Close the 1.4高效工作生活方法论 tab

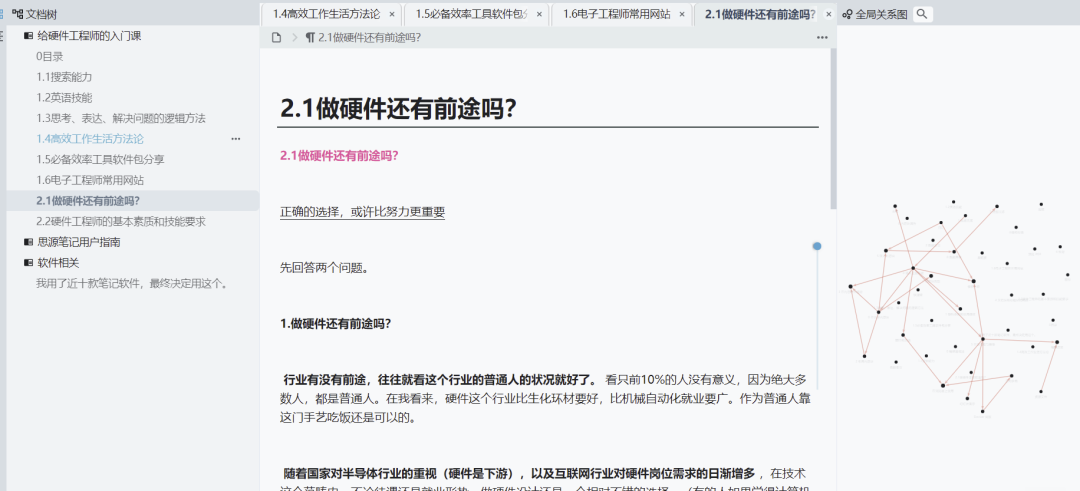click(x=392, y=14)
